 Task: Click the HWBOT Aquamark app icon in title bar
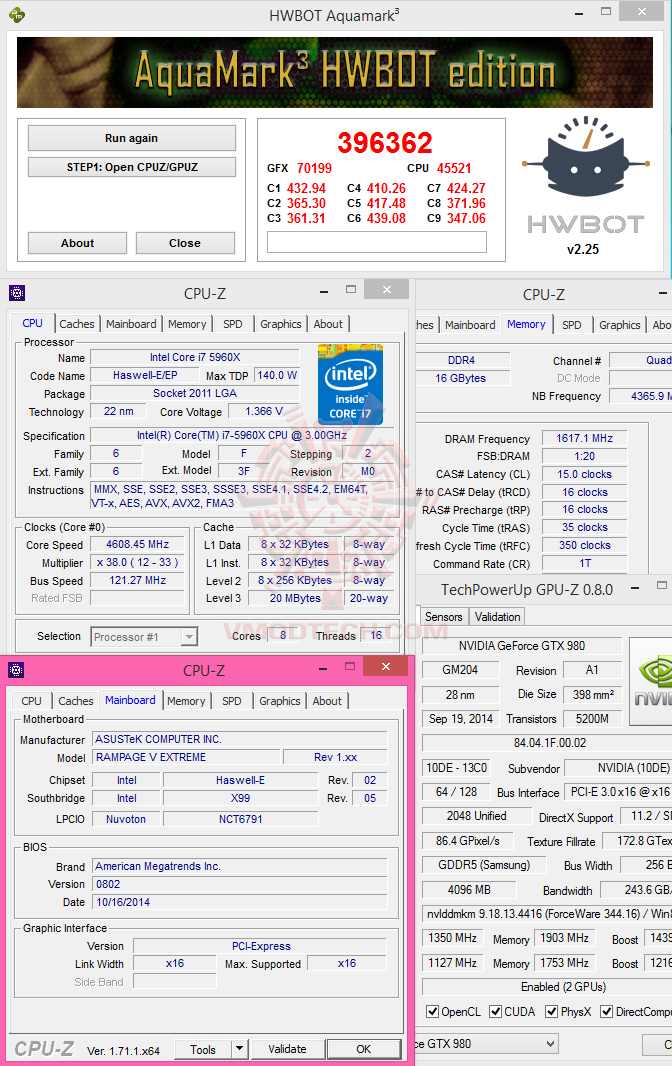pyautogui.click(x=17, y=14)
